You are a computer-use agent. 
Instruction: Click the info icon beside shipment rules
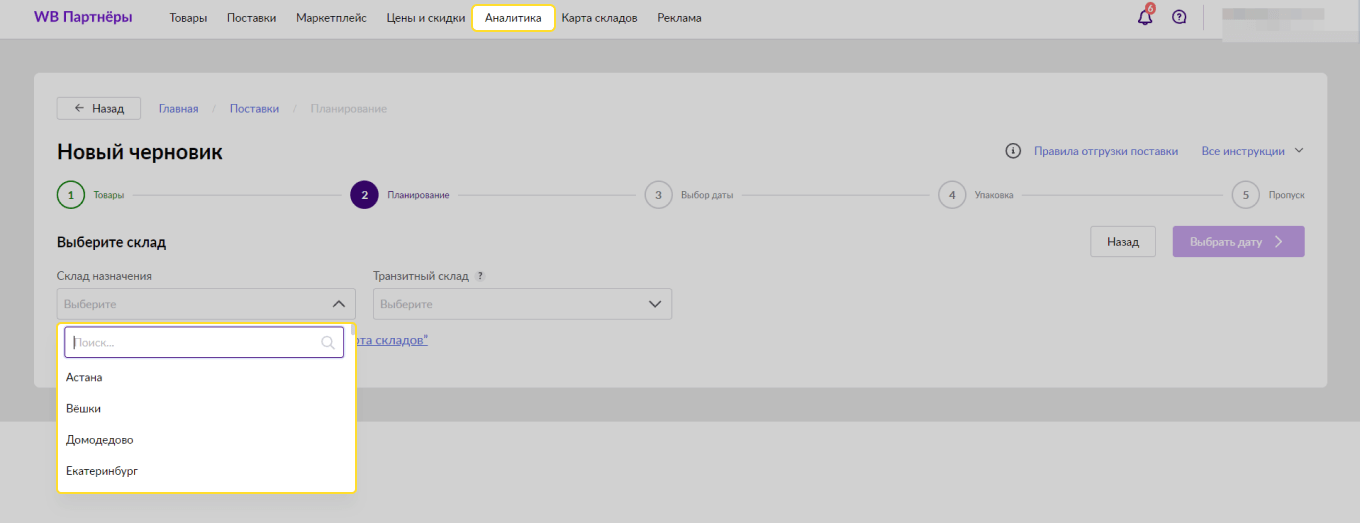click(1013, 151)
